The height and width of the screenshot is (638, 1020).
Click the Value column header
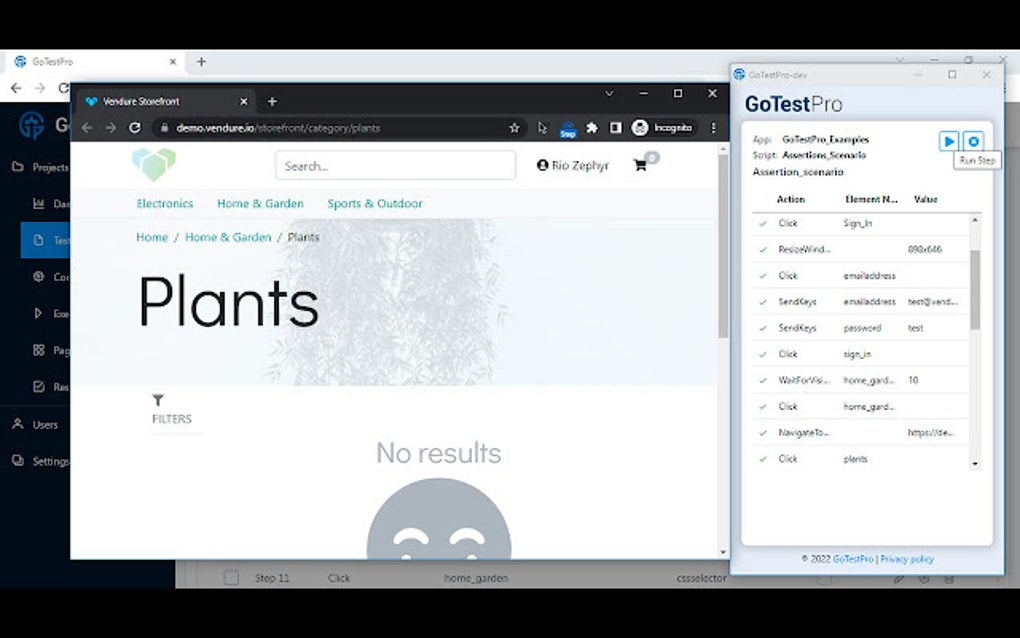925,199
